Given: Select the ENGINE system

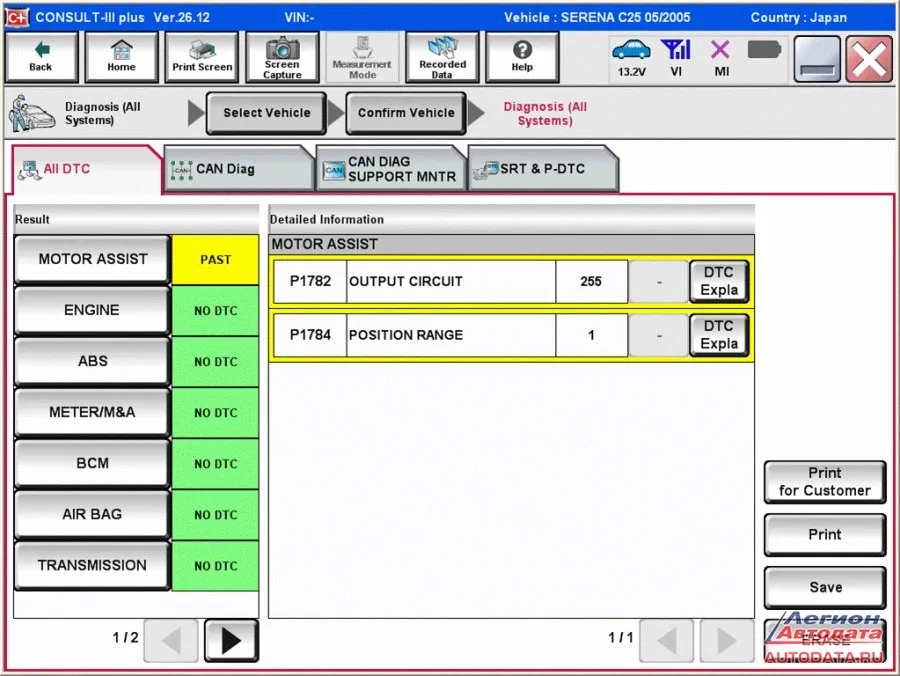Looking at the screenshot, I should click(92, 310).
